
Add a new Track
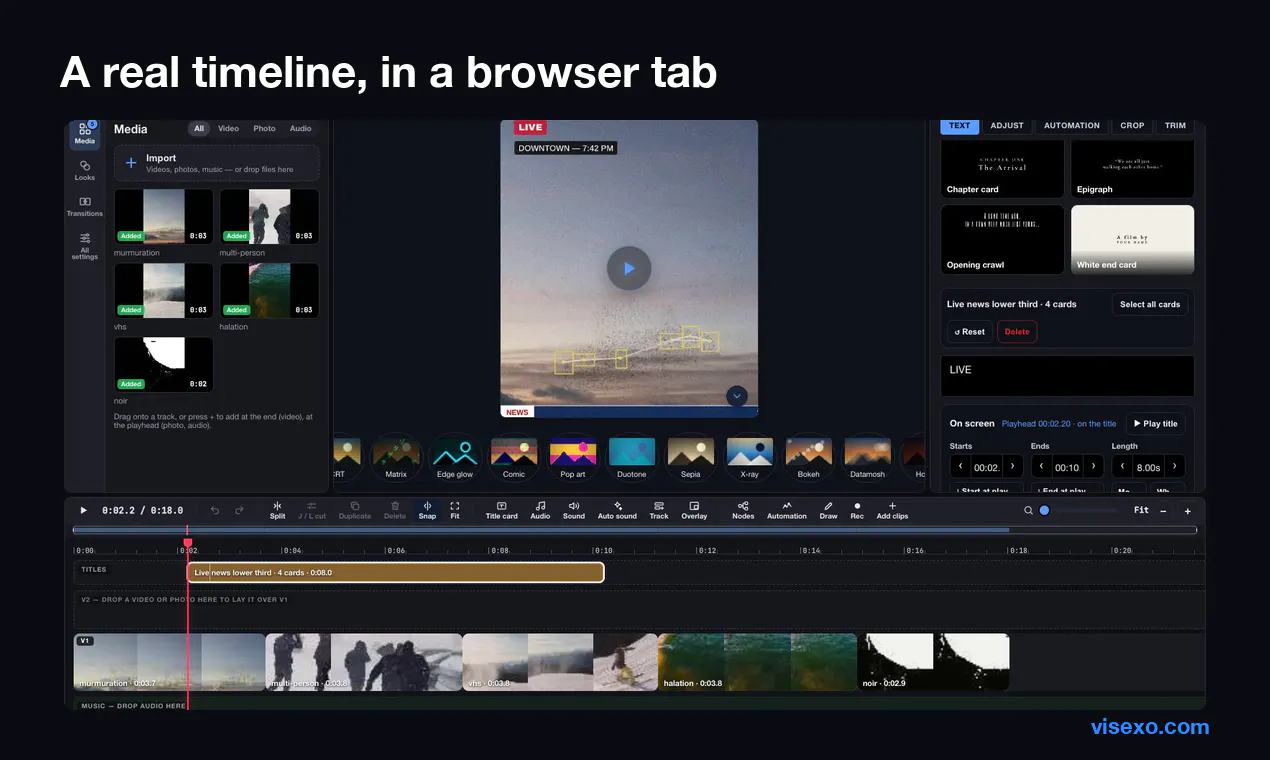659,510
